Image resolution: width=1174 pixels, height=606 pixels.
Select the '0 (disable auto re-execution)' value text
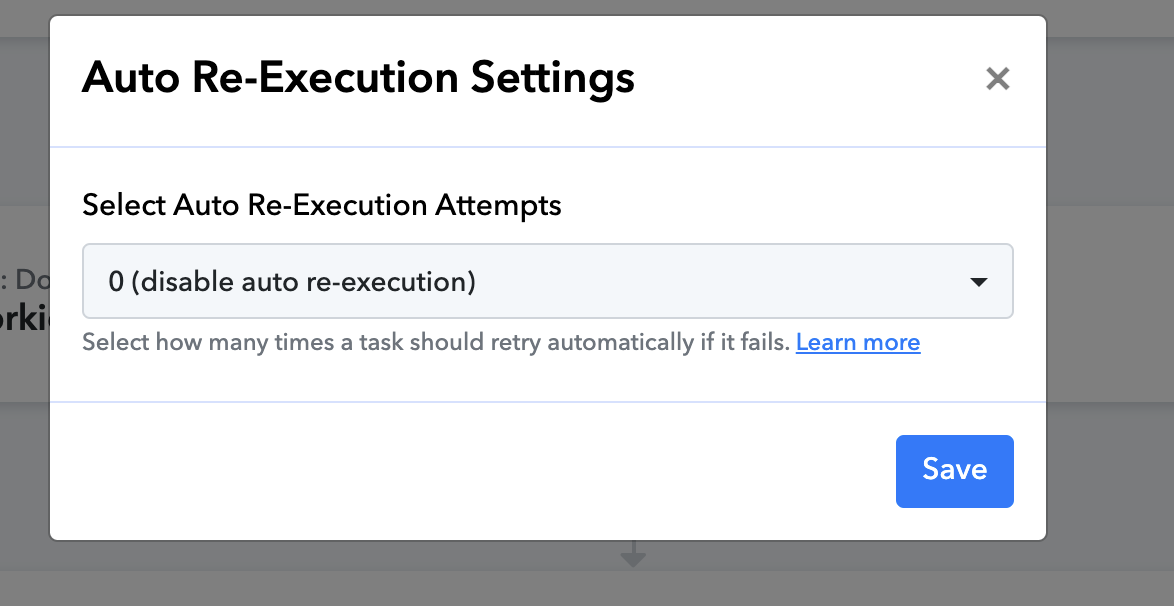pos(292,282)
